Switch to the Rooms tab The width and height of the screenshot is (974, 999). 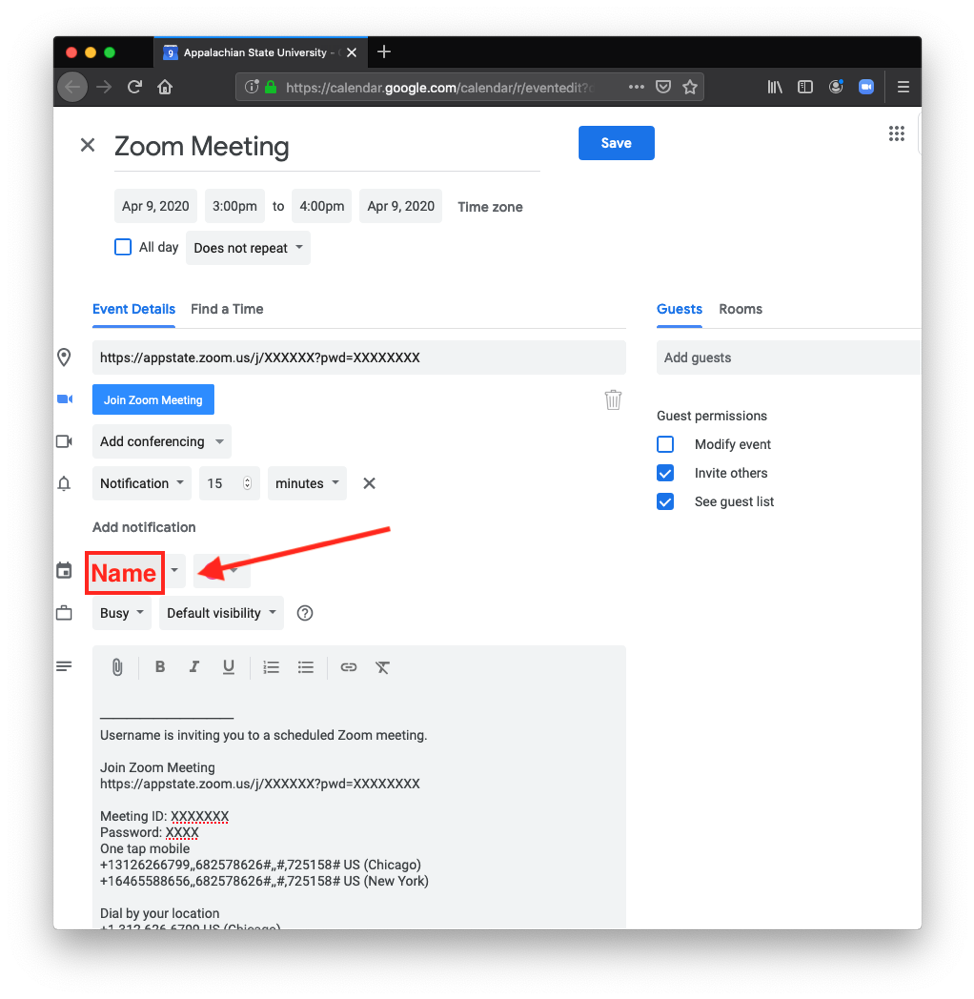pos(740,310)
